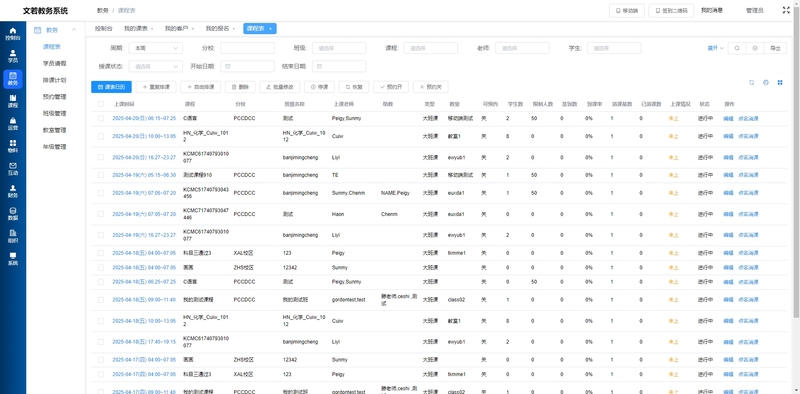Image resolution: width=800 pixels, height=394 pixels.
Task: Check row 2025-04-20 16:27~23:27 checkbox
Action: [101, 157]
